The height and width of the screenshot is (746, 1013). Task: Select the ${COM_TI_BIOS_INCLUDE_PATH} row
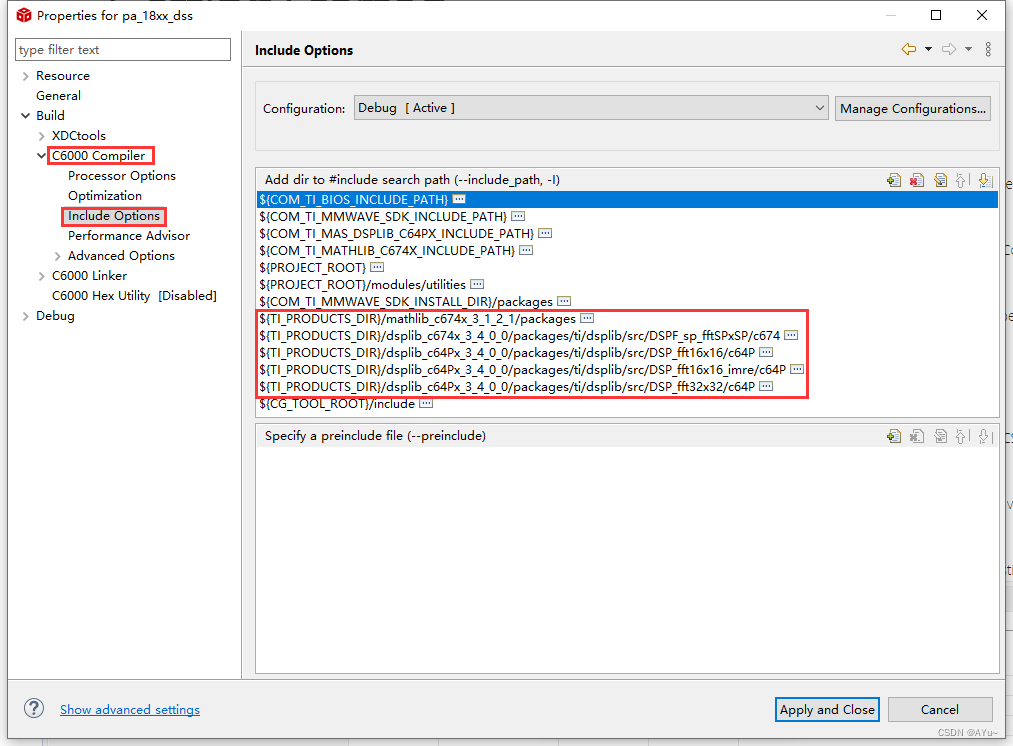click(x=627, y=199)
